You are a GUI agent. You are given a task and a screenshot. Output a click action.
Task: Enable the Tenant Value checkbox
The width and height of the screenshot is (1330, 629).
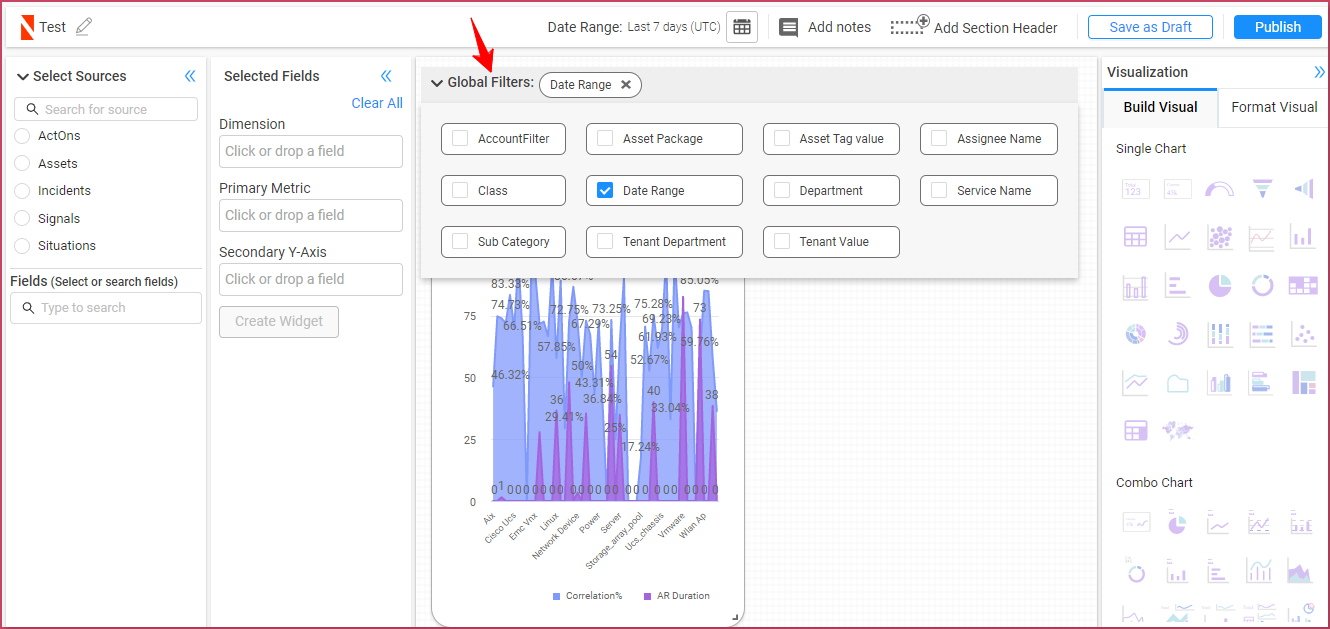[782, 241]
